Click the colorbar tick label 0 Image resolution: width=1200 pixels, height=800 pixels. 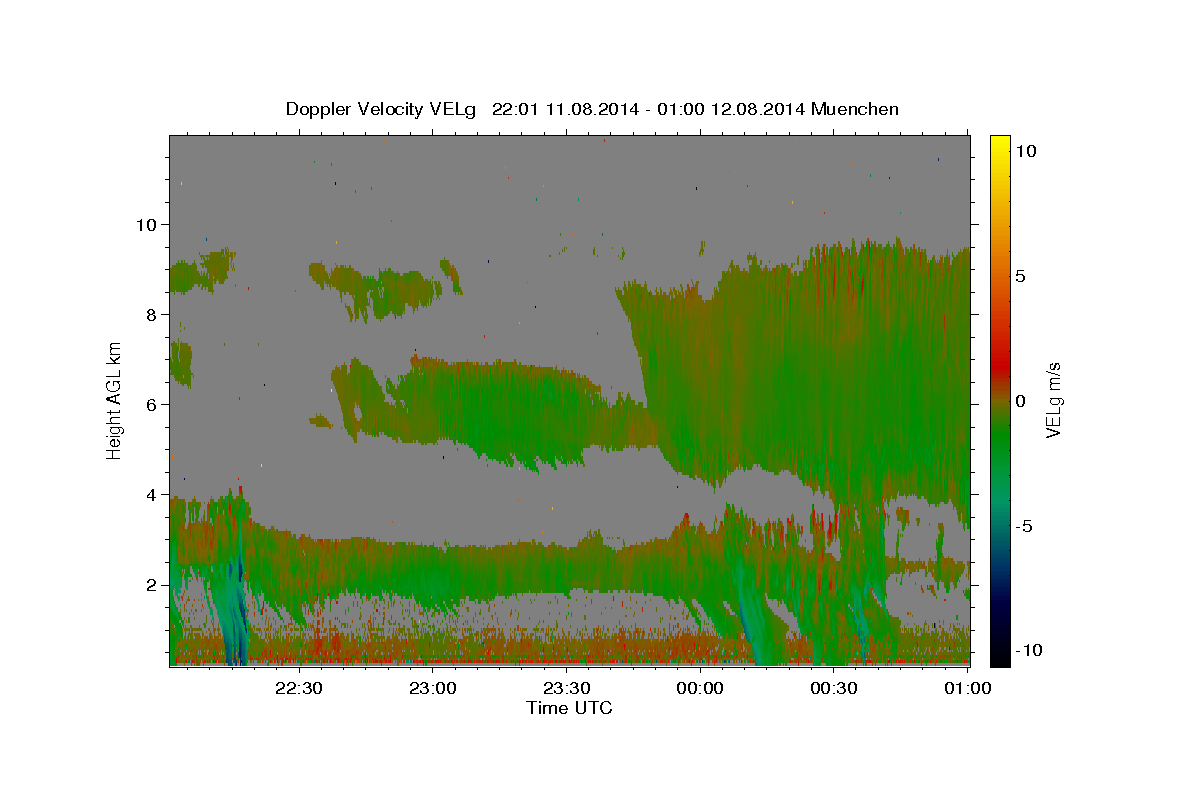1020,401
